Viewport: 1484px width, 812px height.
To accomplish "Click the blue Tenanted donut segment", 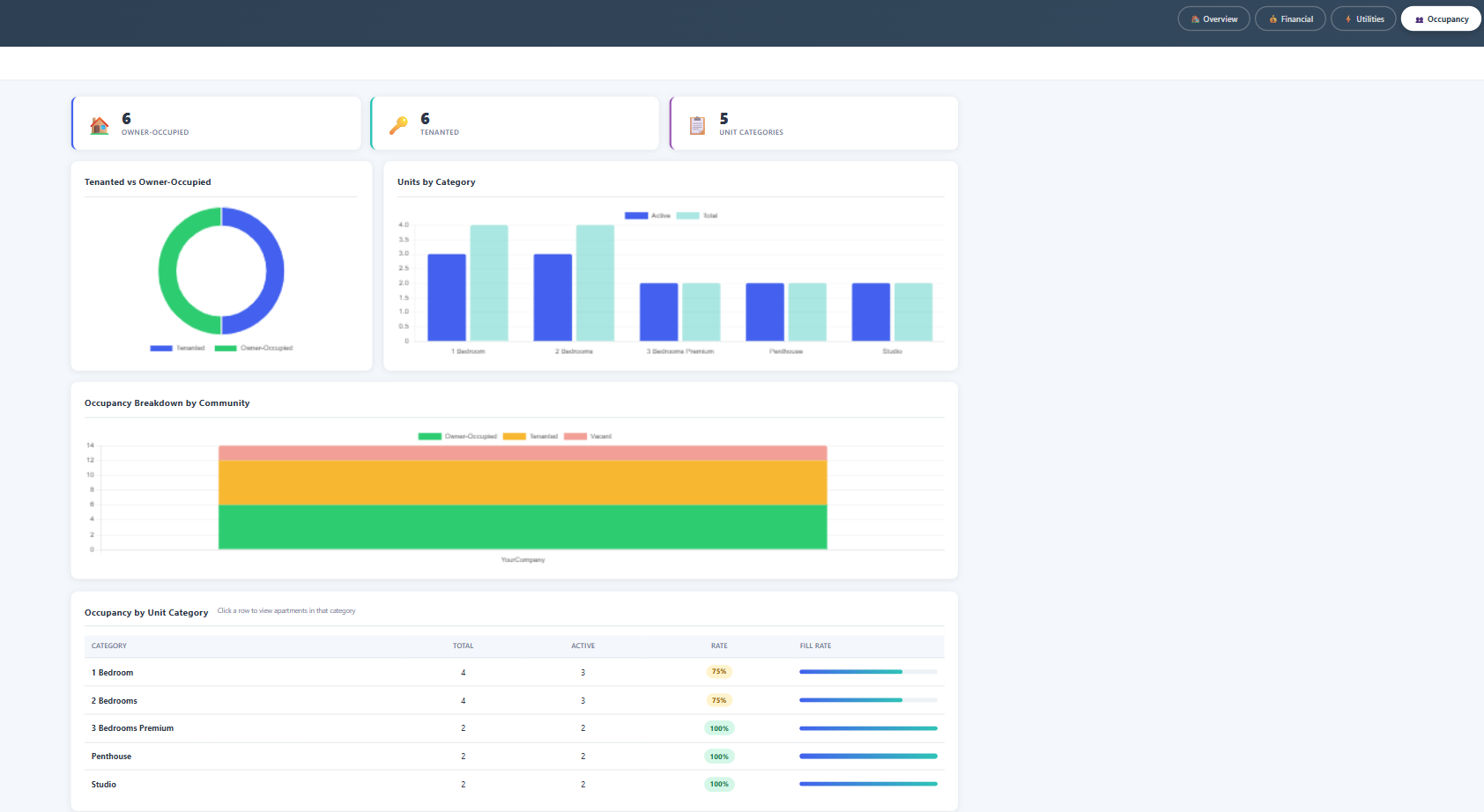I will pos(275,271).
